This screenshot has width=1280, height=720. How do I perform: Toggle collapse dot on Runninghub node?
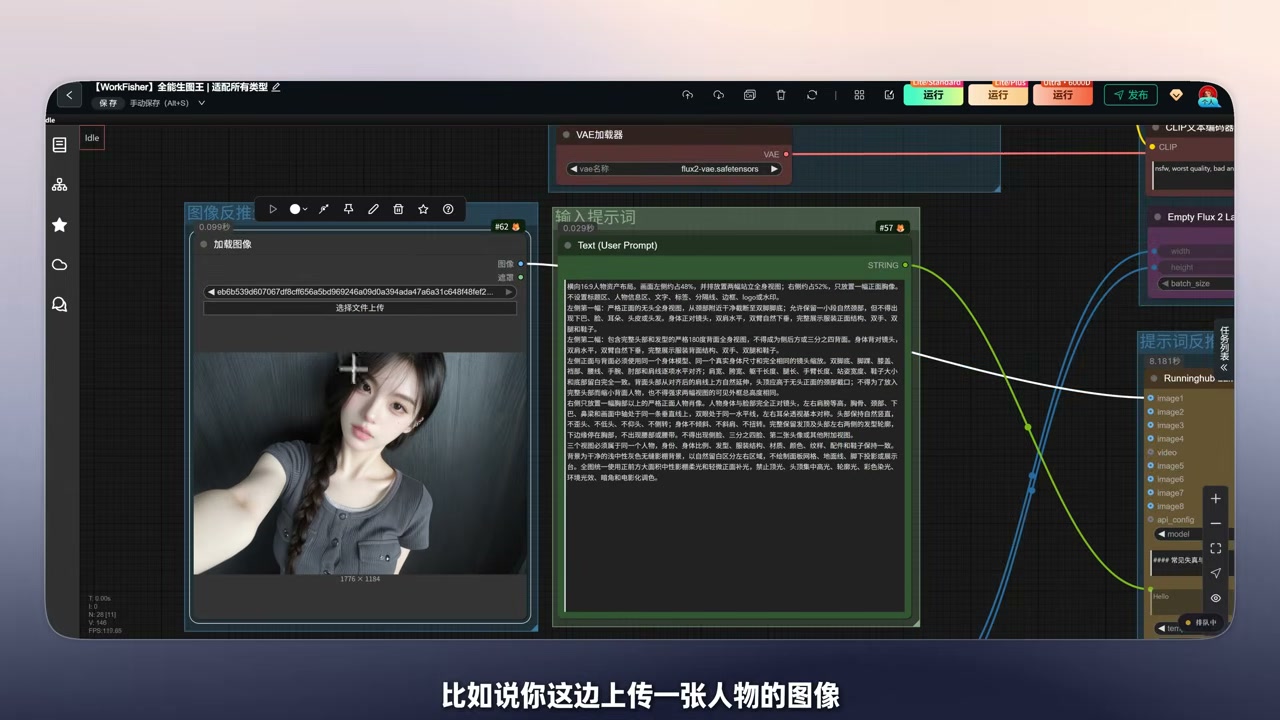1153,378
